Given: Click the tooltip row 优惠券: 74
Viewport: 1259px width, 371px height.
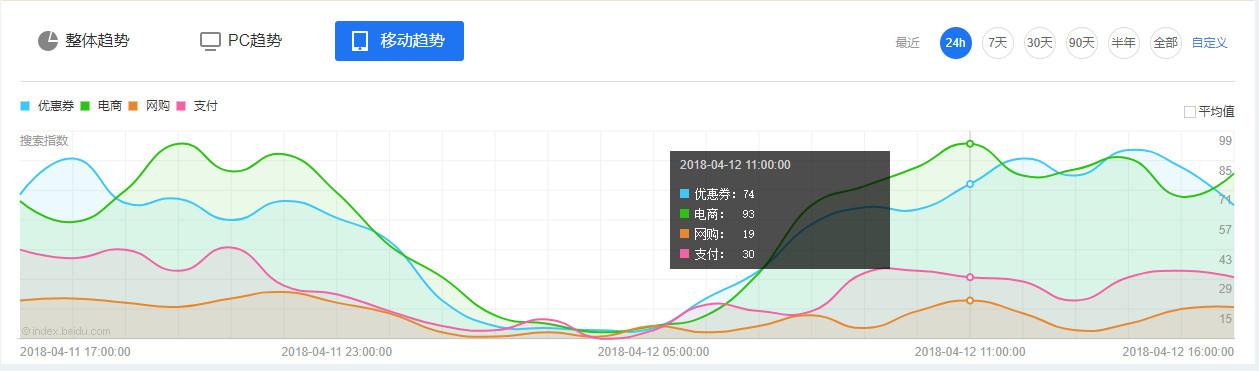Looking at the screenshot, I should click(x=717, y=194).
